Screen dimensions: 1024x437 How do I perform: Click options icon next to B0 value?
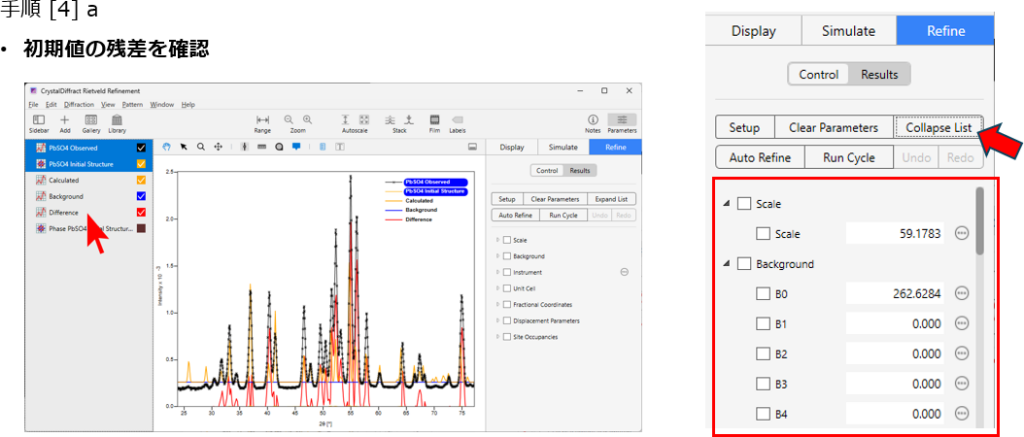(x=962, y=293)
